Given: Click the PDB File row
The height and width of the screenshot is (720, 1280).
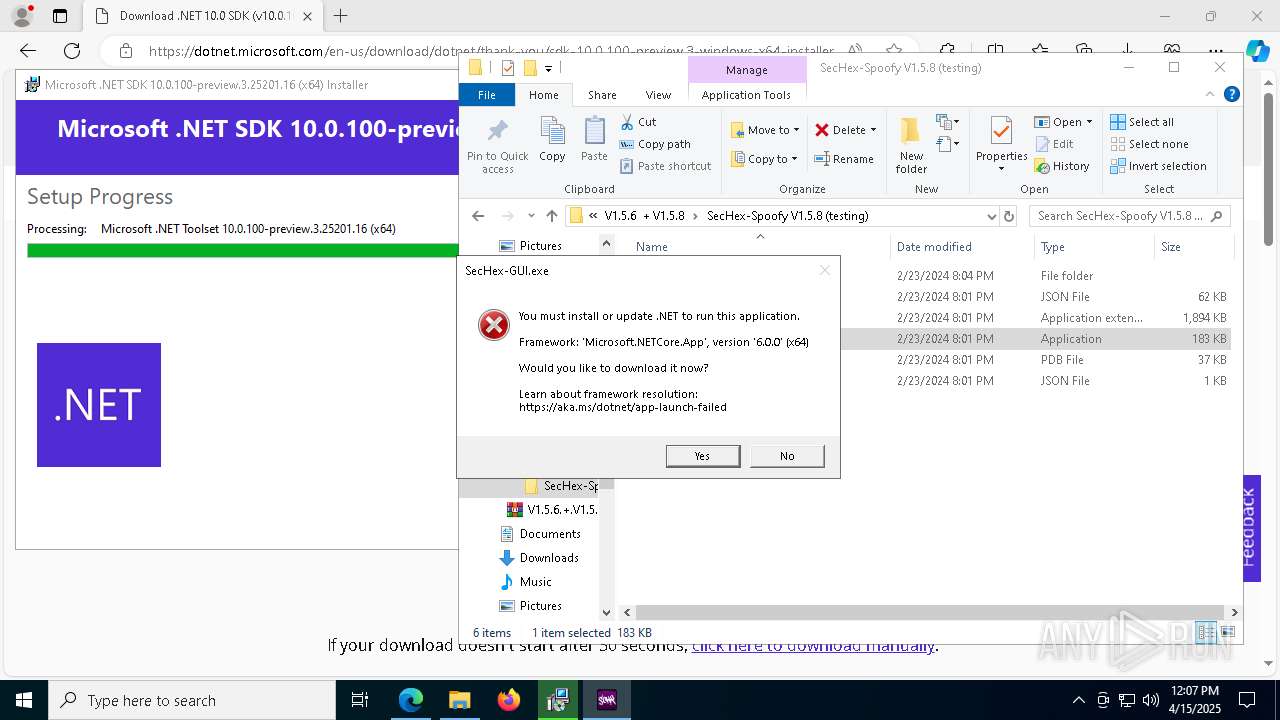Looking at the screenshot, I should coord(933,360).
